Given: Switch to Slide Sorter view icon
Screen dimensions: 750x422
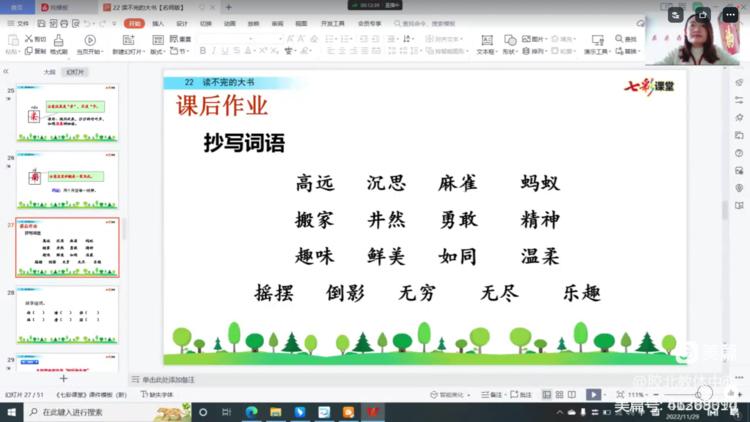Looking at the screenshot, I should pos(559,395).
